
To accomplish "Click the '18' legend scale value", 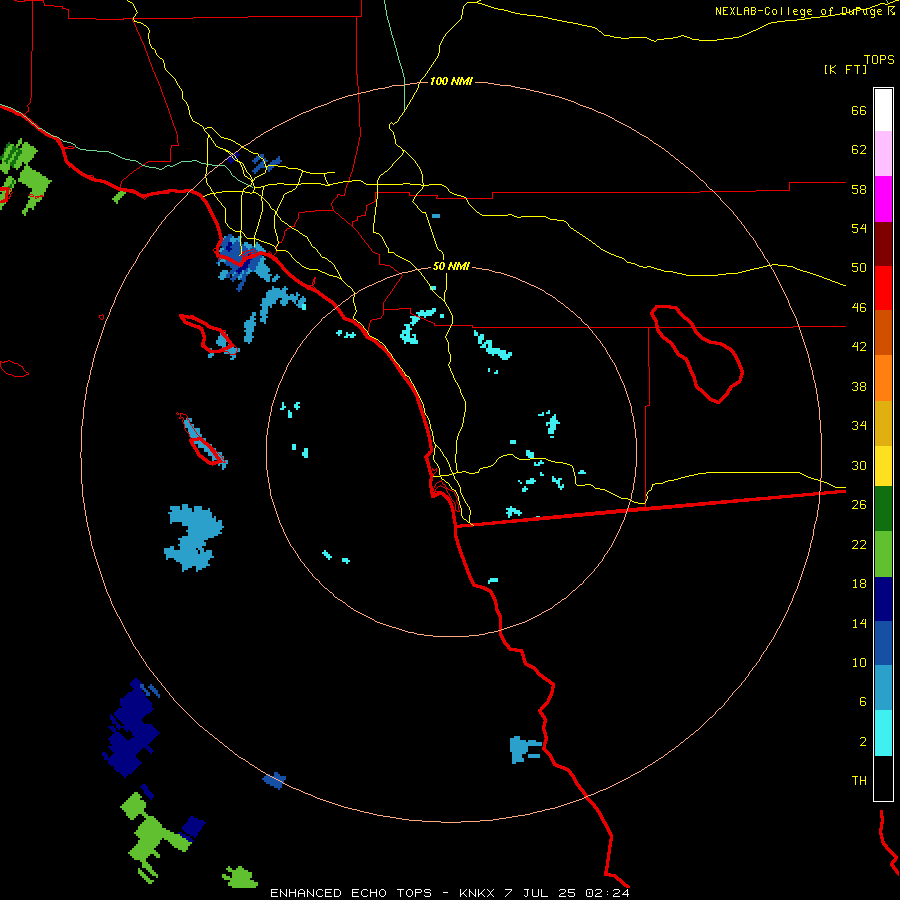I will coord(859,584).
